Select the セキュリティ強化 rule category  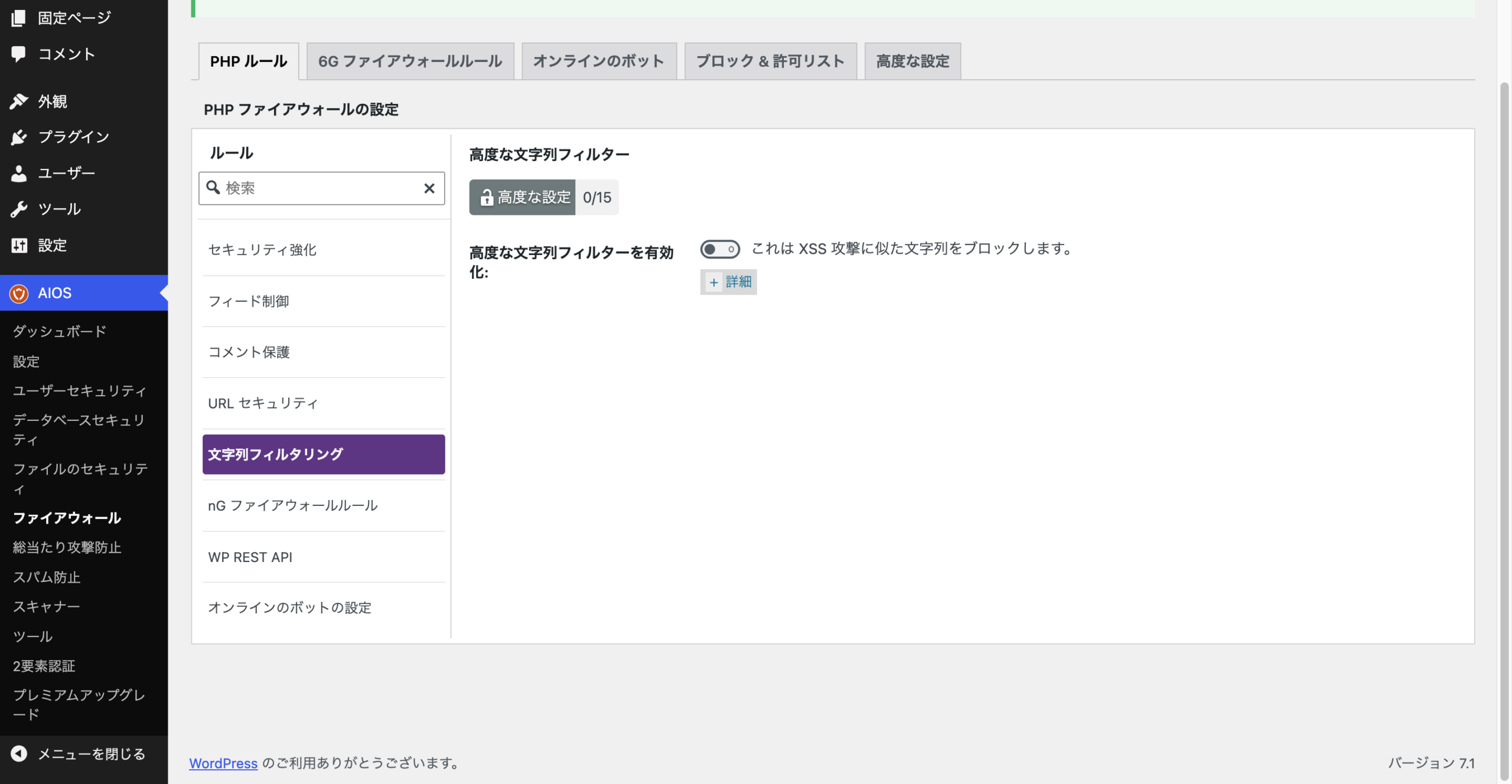coord(324,250)
